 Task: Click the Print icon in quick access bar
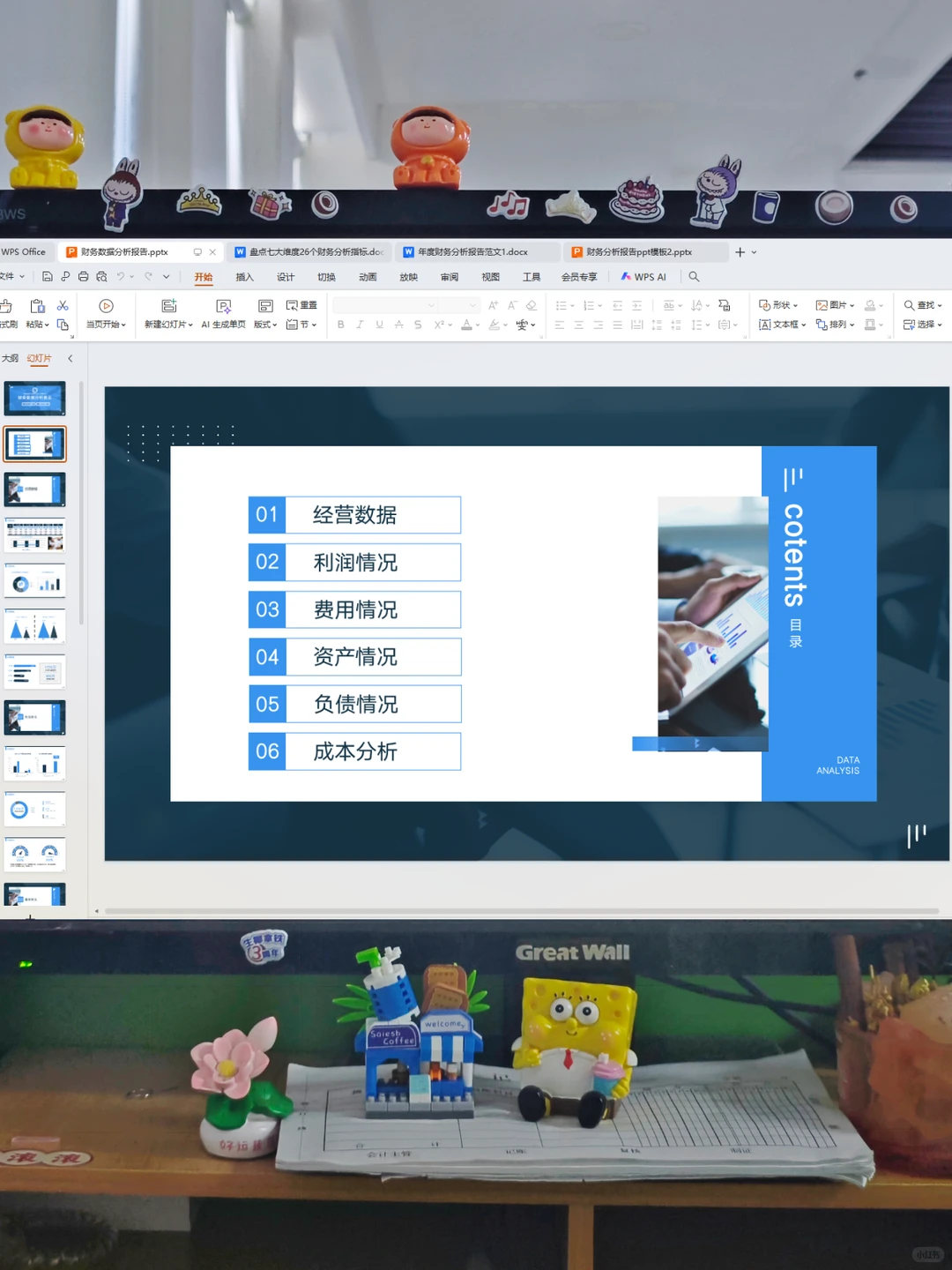tap(83, 277)
